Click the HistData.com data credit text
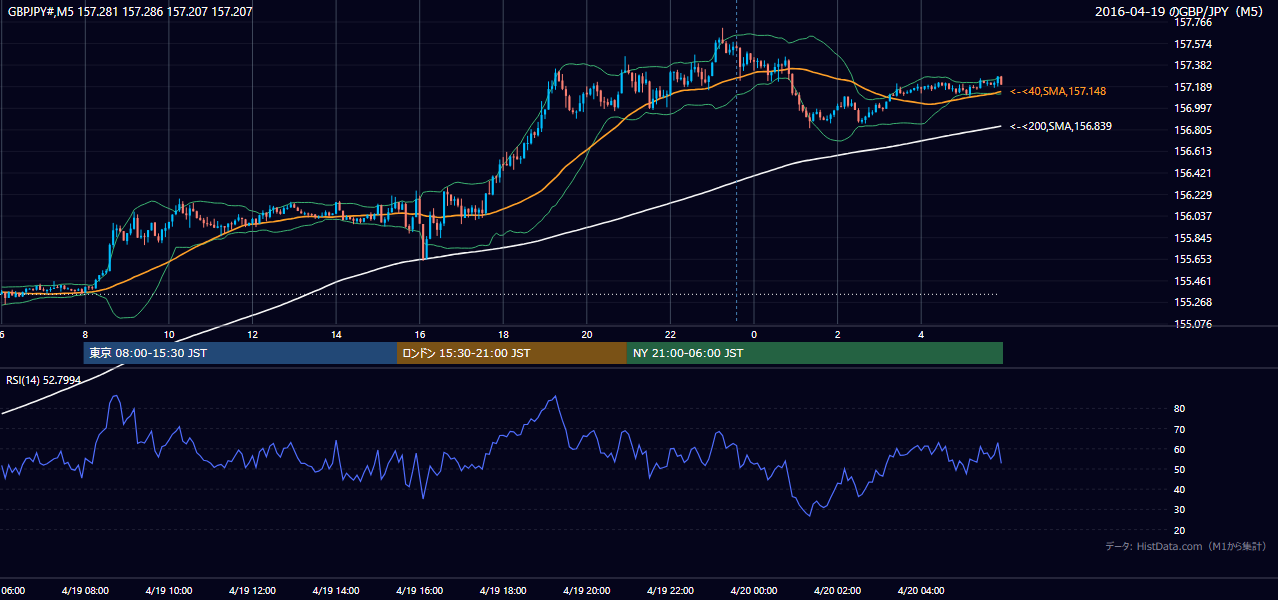 1185,546
